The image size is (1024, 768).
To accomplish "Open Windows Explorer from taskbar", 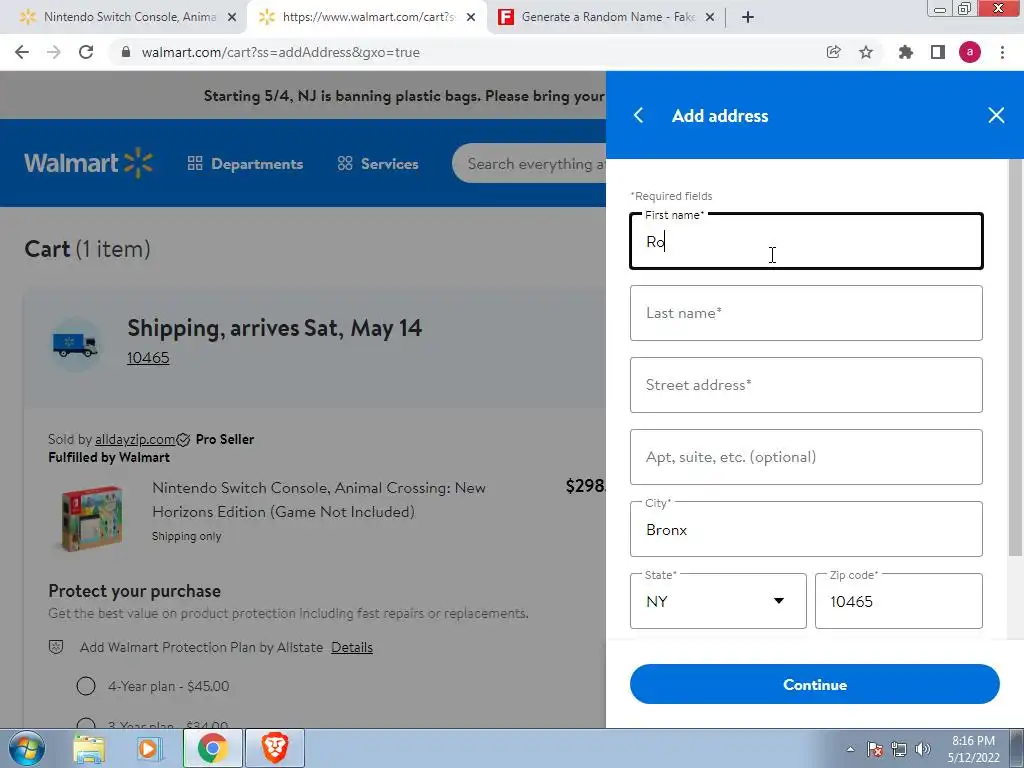I will (x=89, y=748).
